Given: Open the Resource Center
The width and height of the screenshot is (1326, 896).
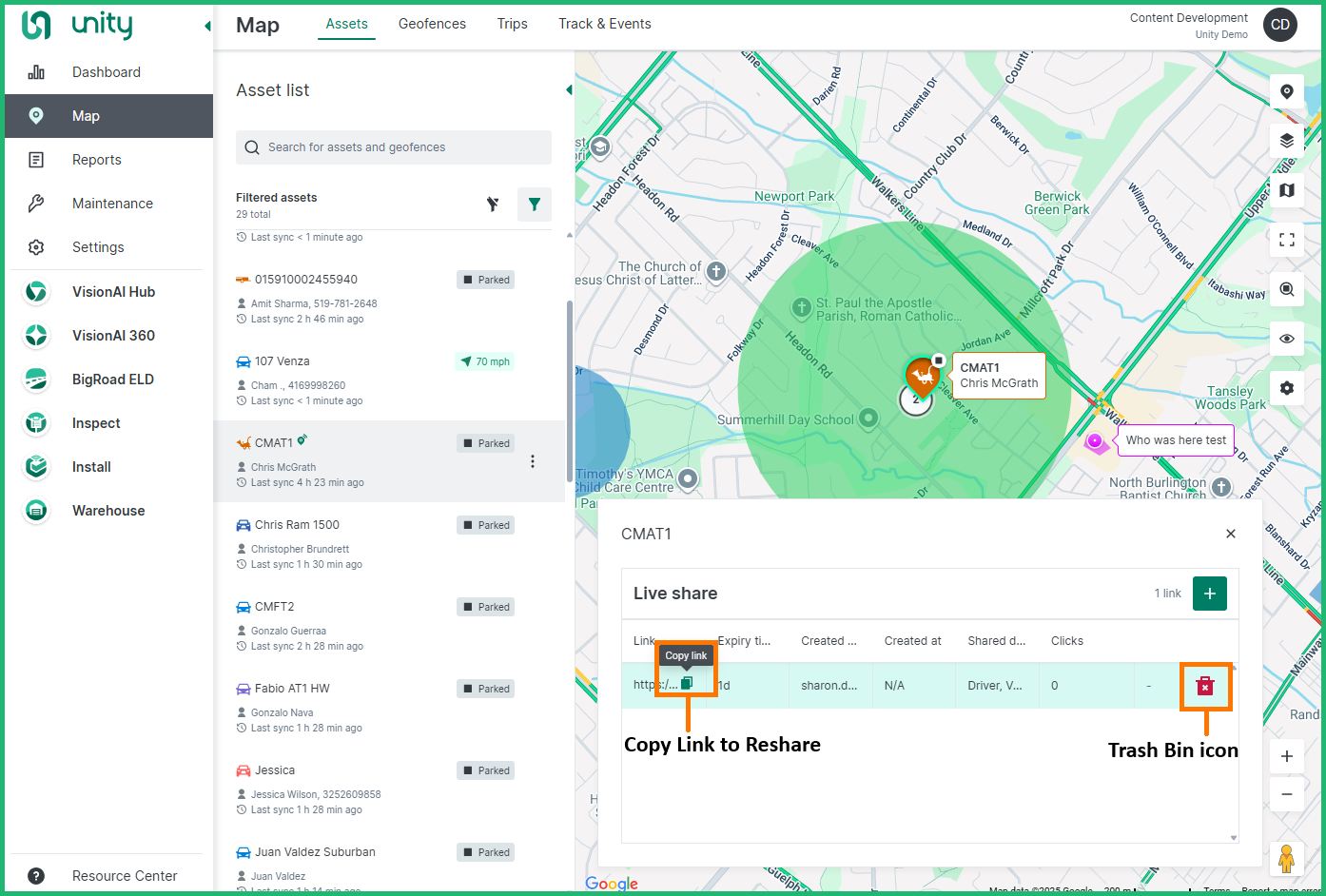Looking at the screenshot, I should pos(124,876).
